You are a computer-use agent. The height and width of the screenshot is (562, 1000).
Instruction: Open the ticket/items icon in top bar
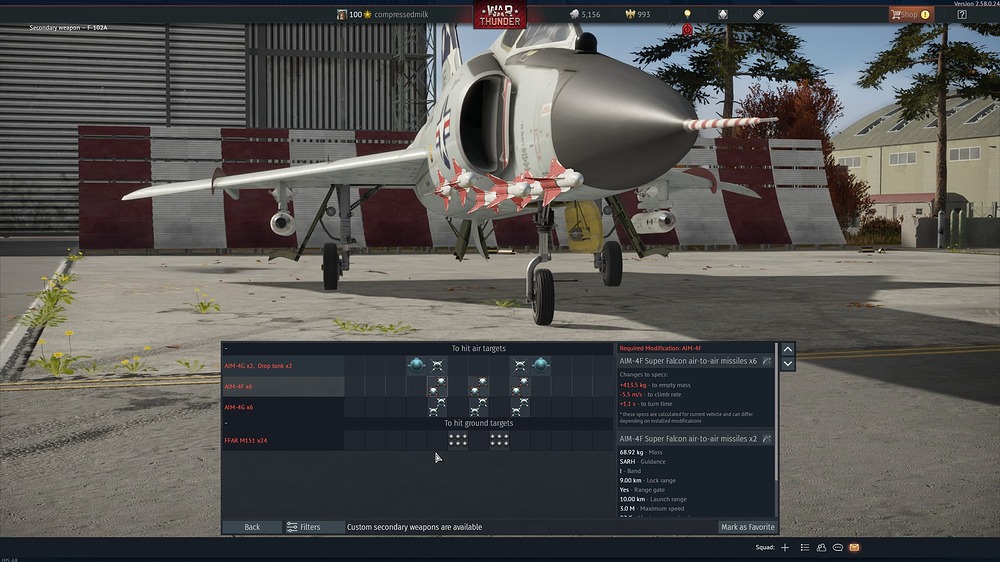[x=758, y=14]
